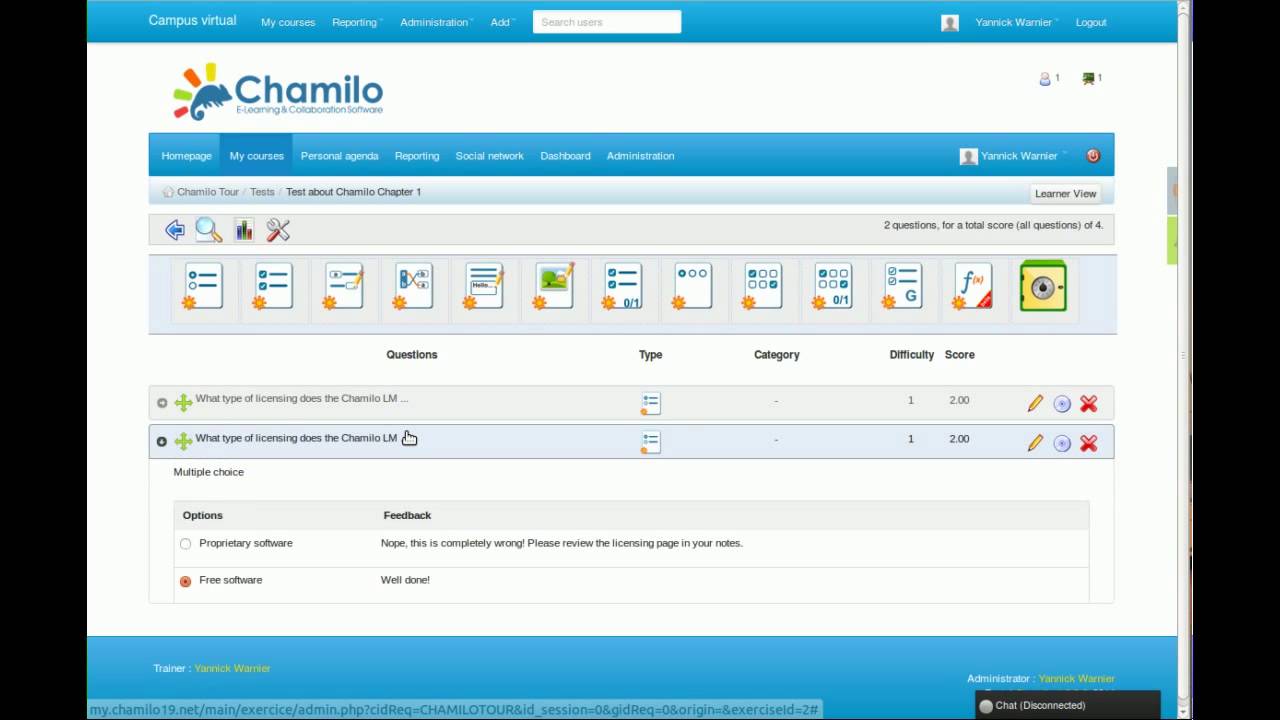Go to the Homepage tab

pyautogui.click(x=186, y=156)
